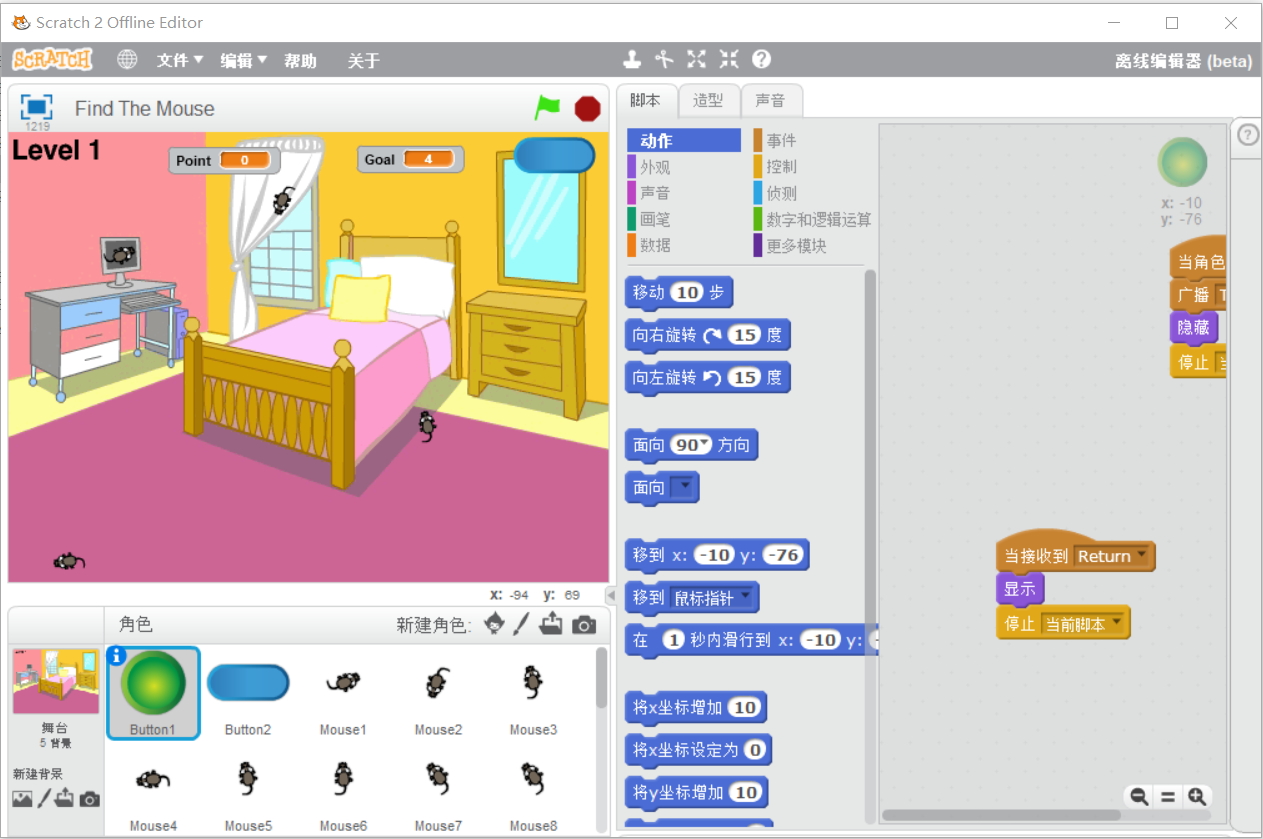The image size is (1263, 839).
Task: Select the Mouse5 sprite thumbnail
Action: [x=248, y=789]
